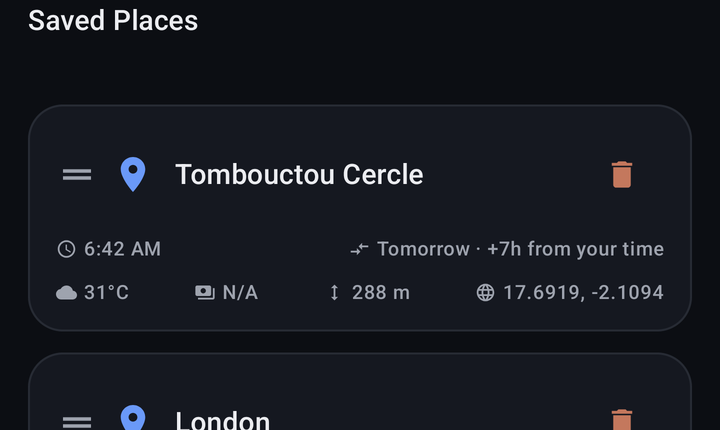Click the globe coordinates icon
This screenshot has height=430, width=720.
[x=485, y=293]
